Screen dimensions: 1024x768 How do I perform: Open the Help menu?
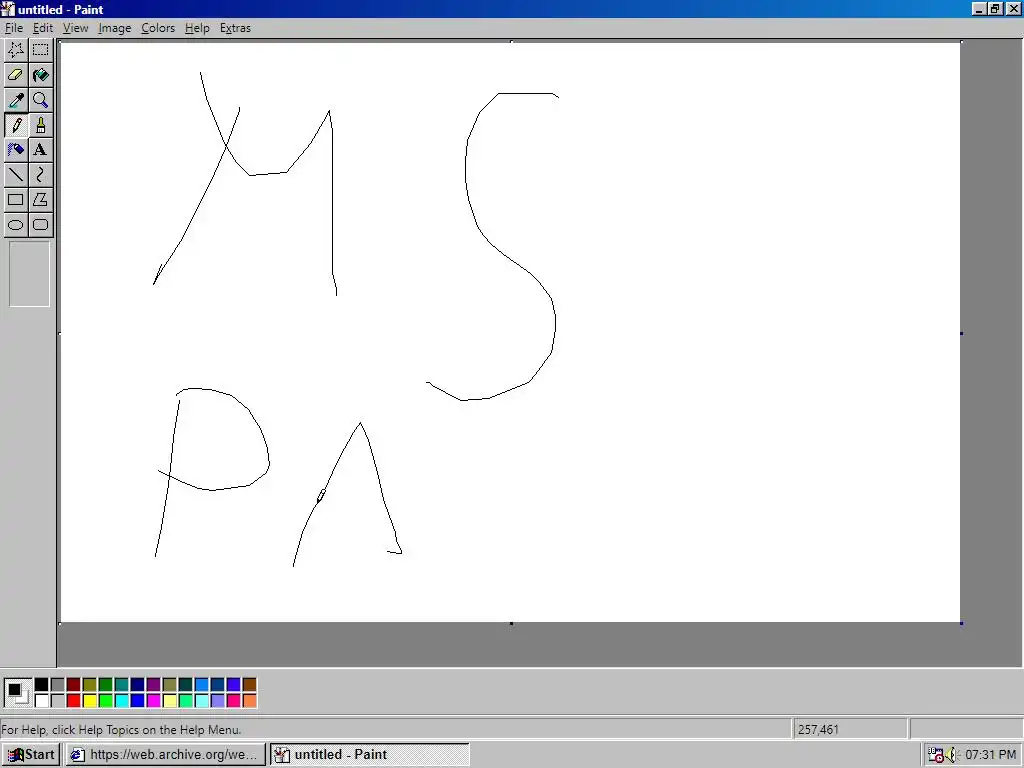pyautogui.click(x=197, y=28)
